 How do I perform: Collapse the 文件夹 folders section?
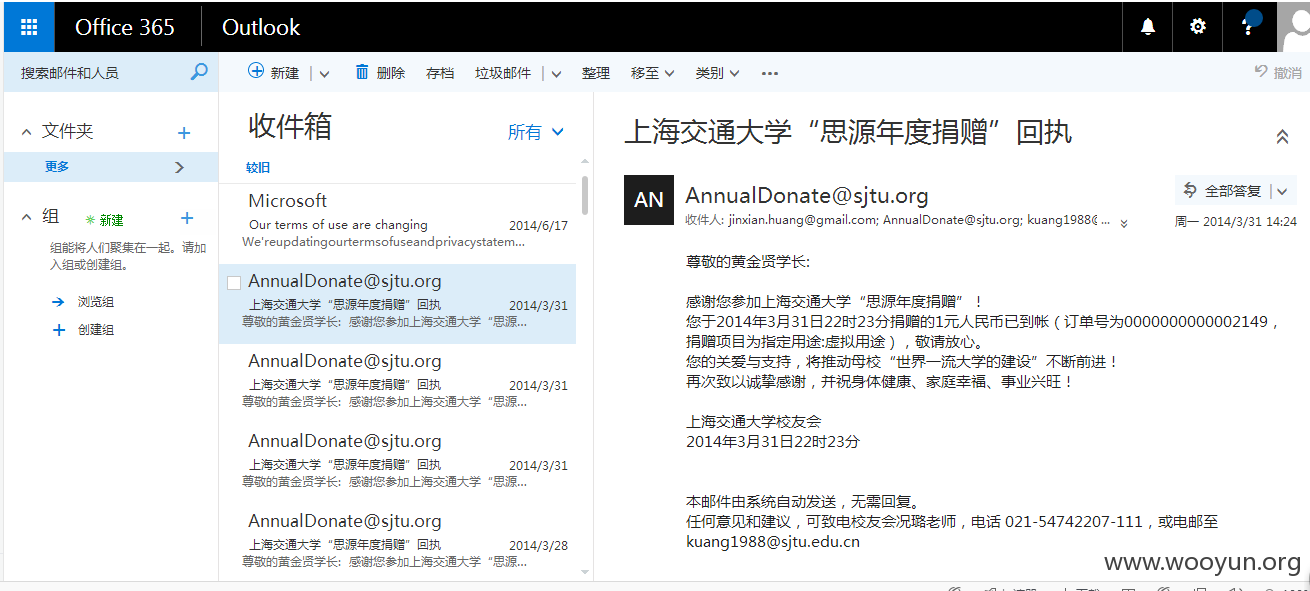(x=27, y=132)
